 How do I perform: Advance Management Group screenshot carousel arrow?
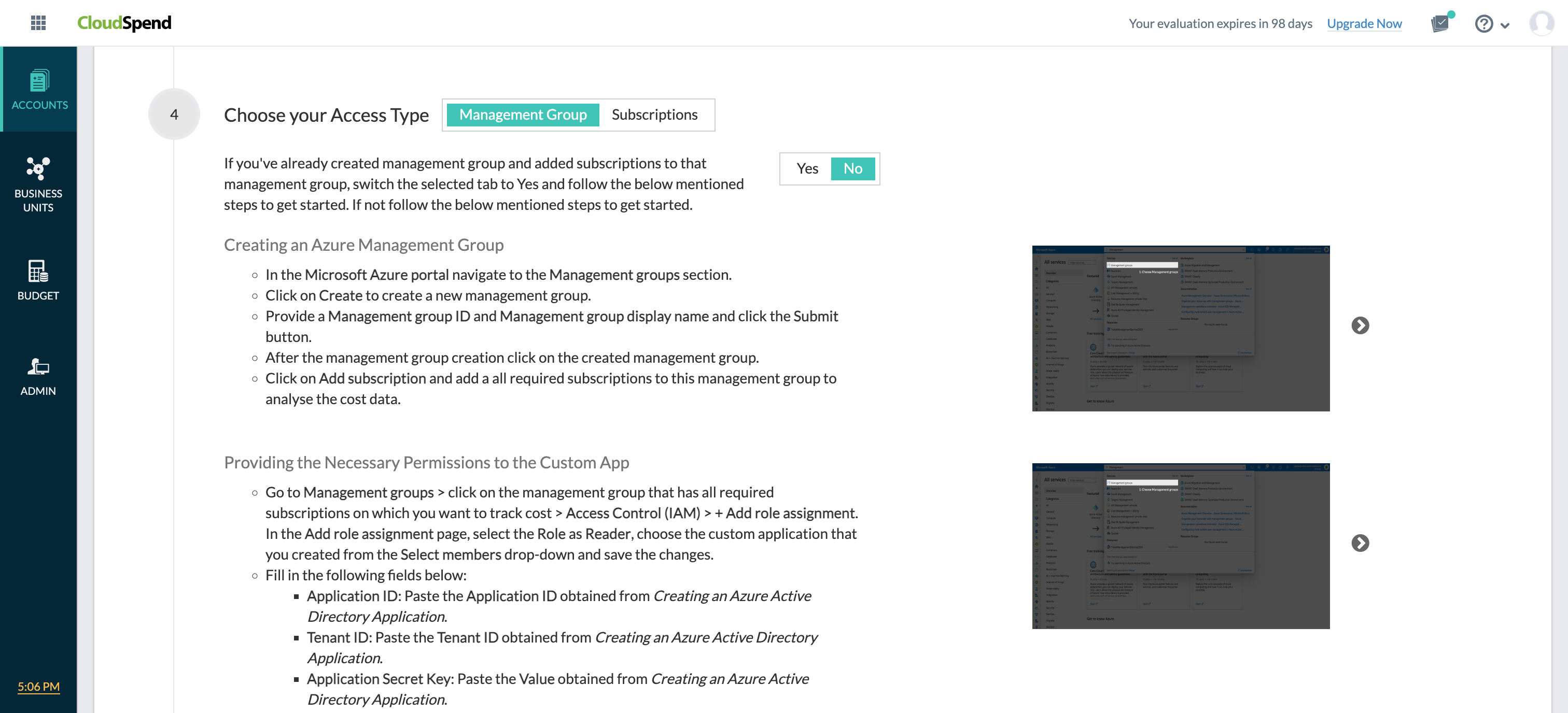coord(1360,325)
